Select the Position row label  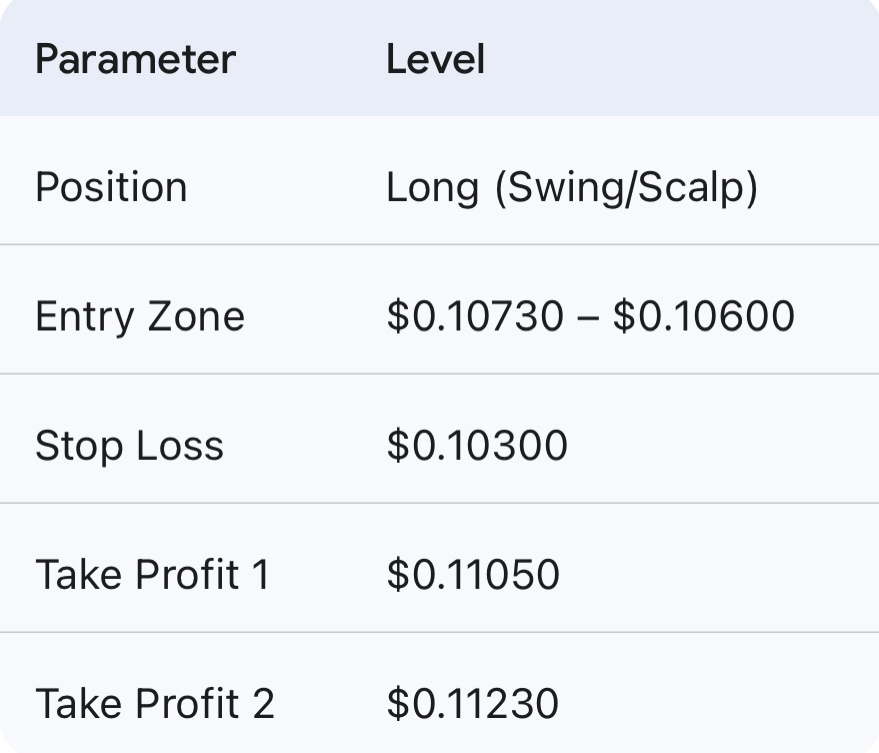tap(111, 188)
